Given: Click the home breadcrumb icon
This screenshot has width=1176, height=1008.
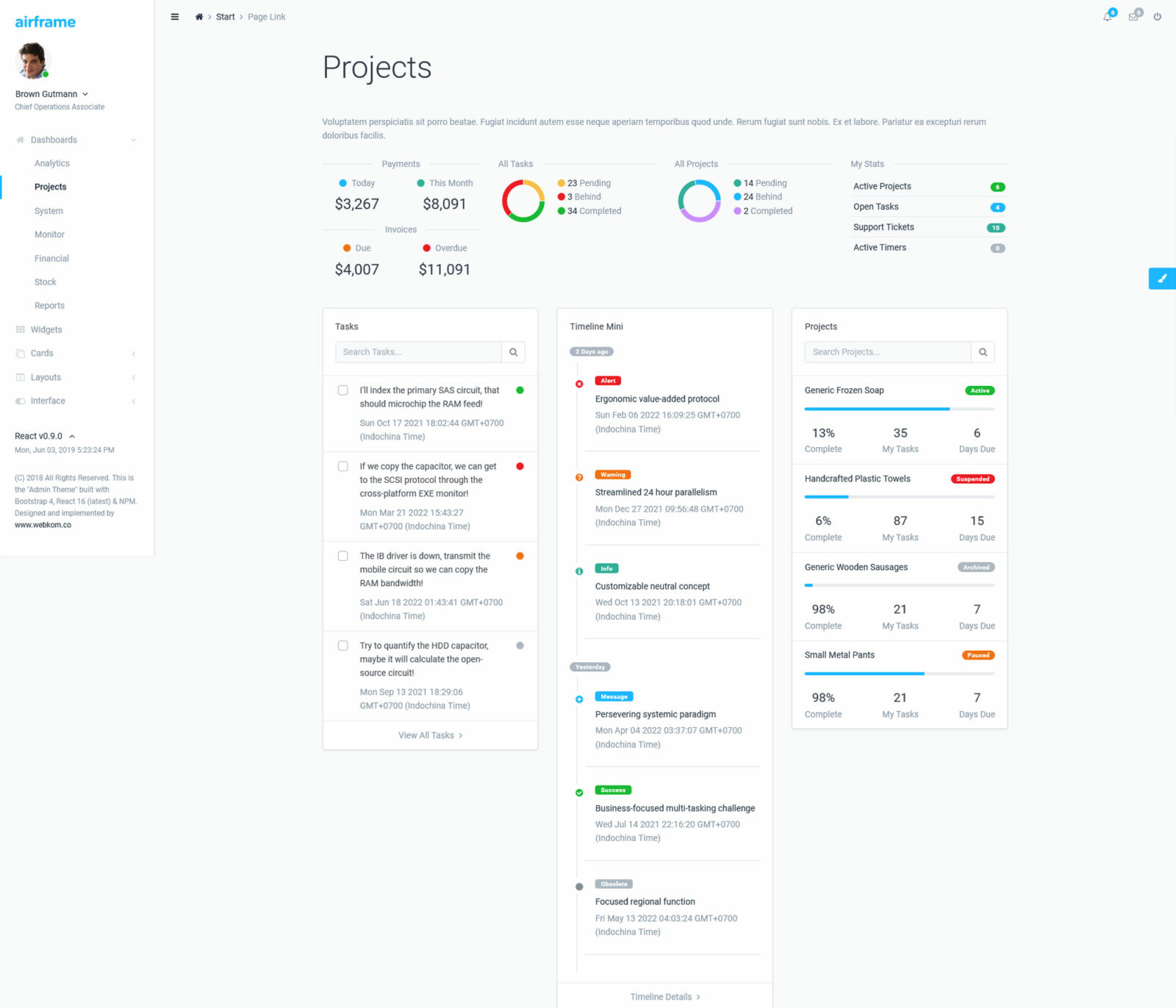Looking at the screenshot, I should 198,16.
